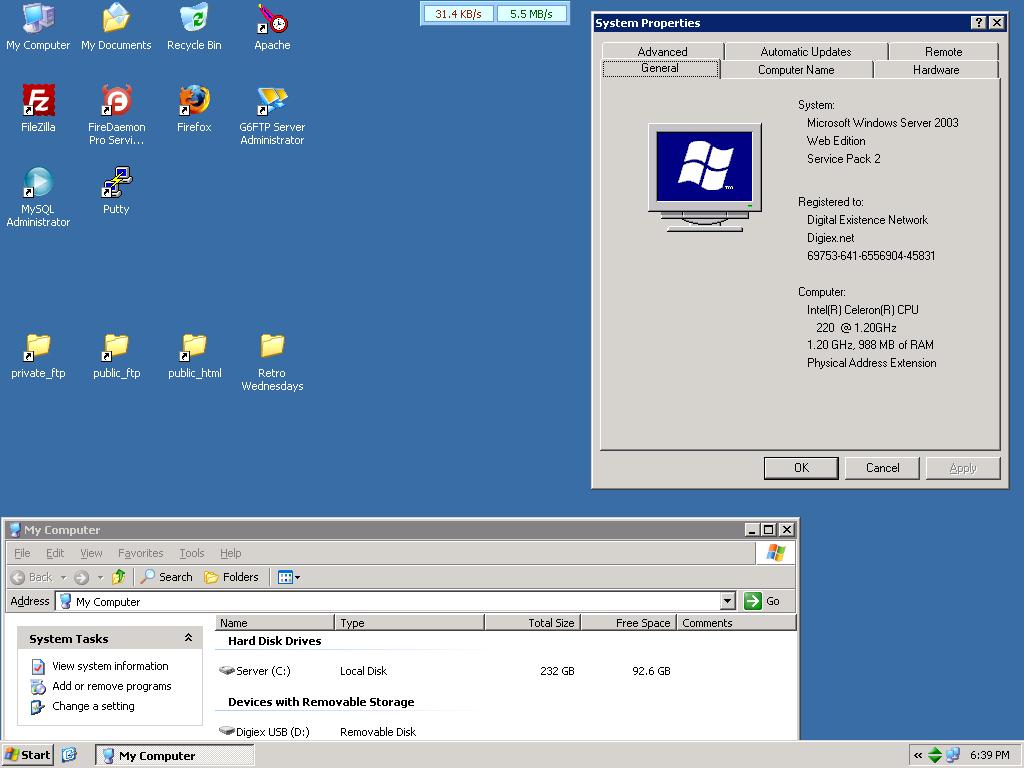Image resolution: width=1024 pixels, height=768 pixels.
Task: Switch to the Hardware tab
Action: 936,69
